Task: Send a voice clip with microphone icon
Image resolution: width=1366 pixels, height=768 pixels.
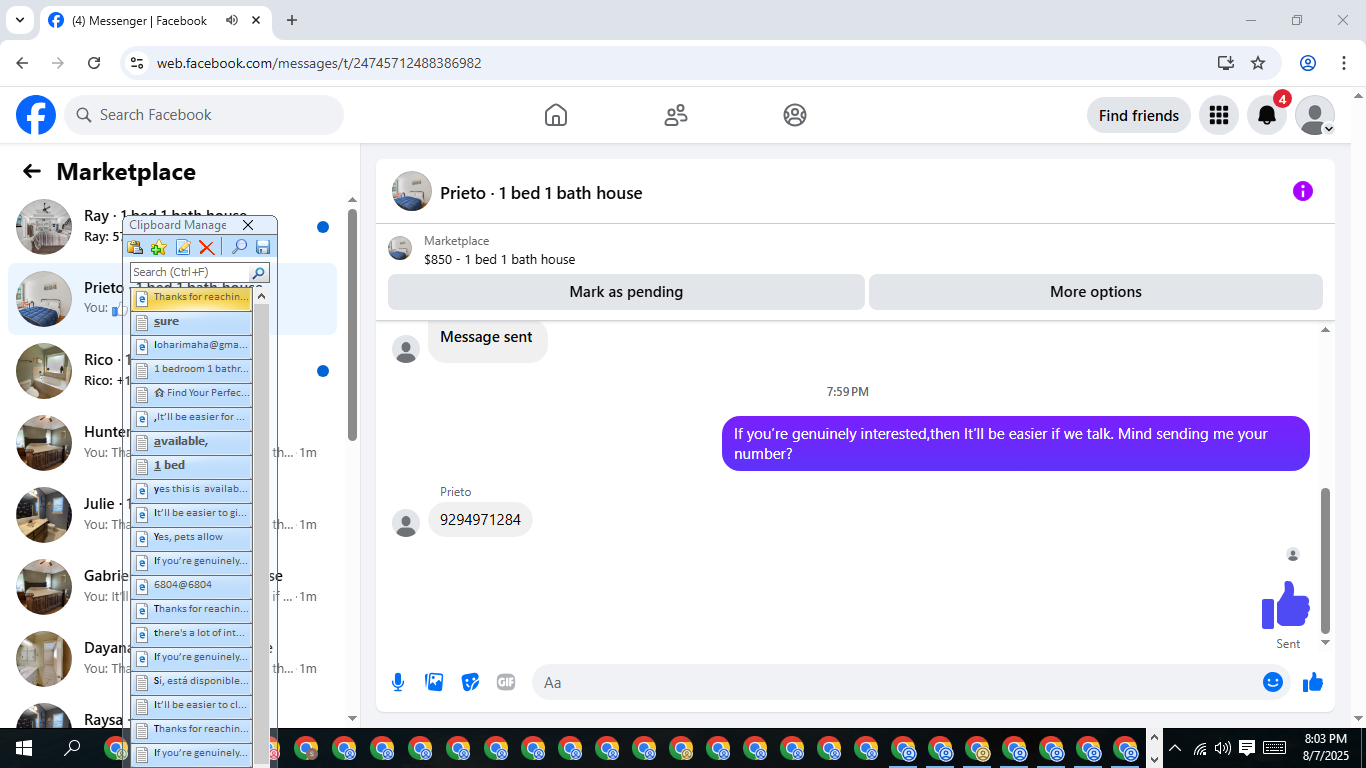Action: [398, 682]
